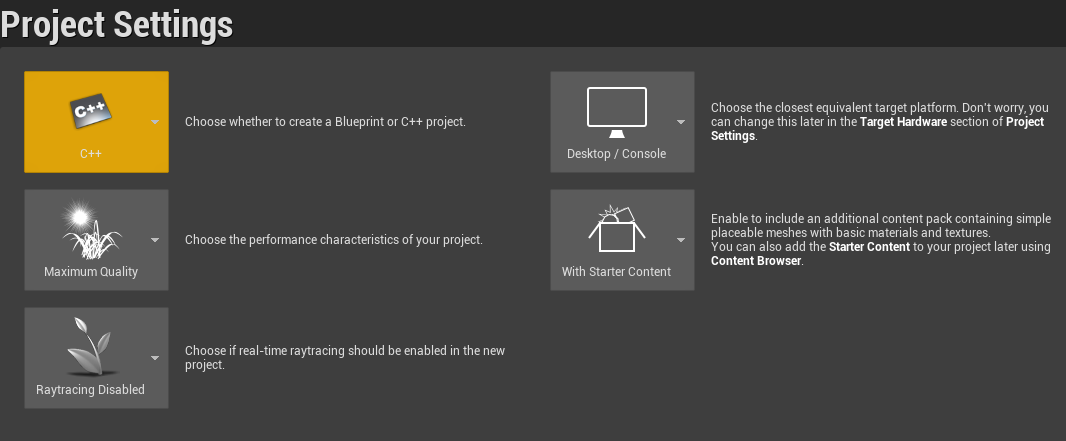
Task: Click the Blueprint or C++ project description
Action: pyautogui.click(x=326, y=122)
